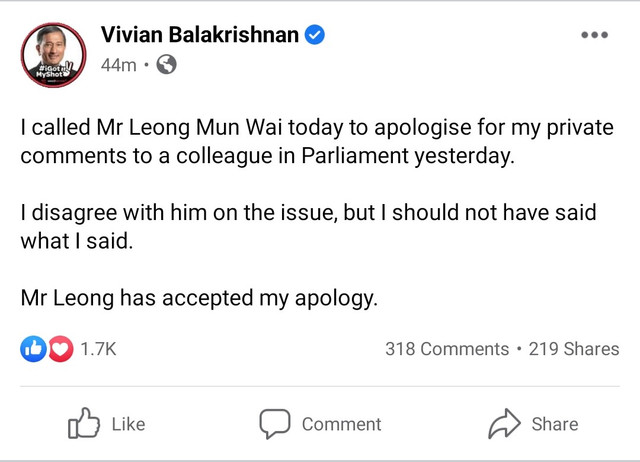Open the 318 Comments link

(447, 349)
